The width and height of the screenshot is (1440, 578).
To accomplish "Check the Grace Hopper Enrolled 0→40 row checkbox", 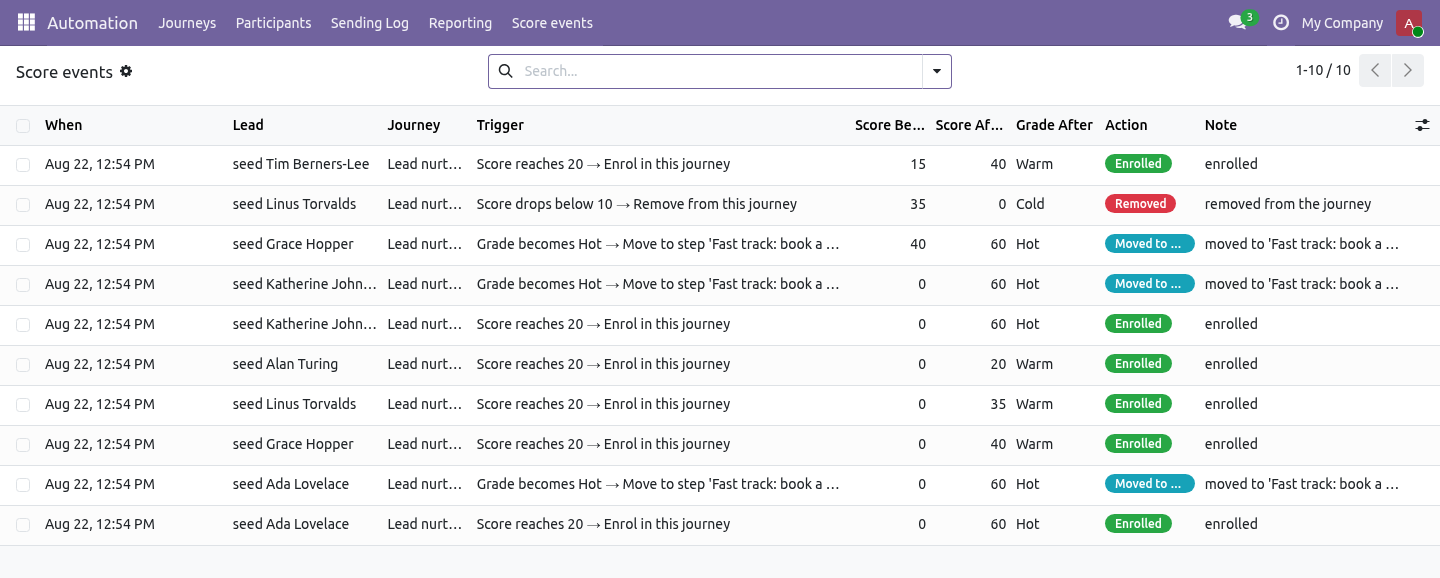I will (x=23, y=444).
